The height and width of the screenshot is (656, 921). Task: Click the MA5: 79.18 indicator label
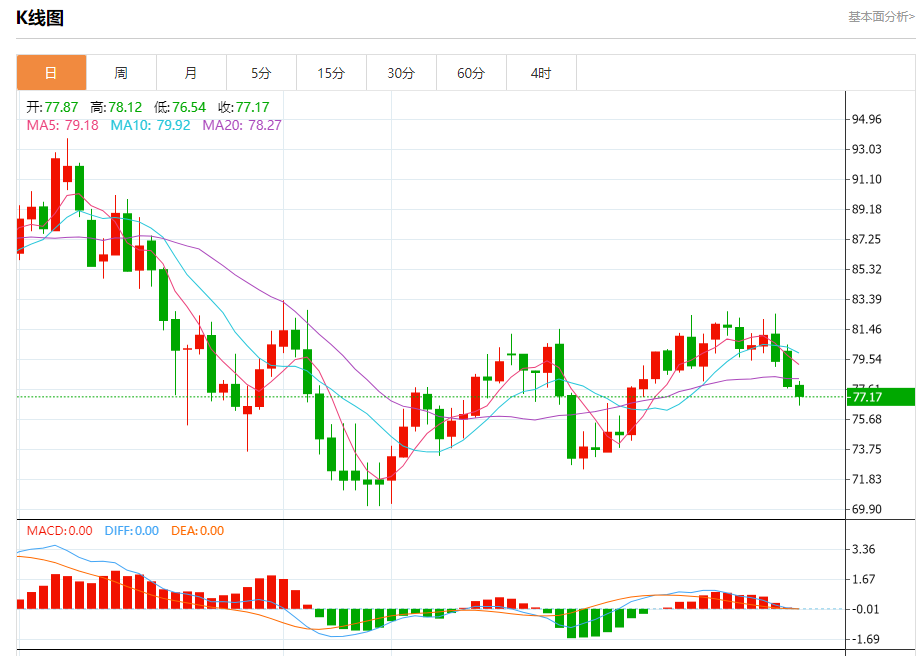pos(62,125)
